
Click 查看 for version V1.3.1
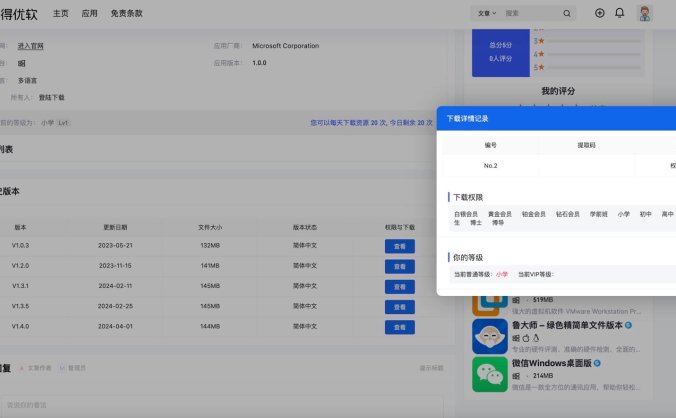coord(400,287)
